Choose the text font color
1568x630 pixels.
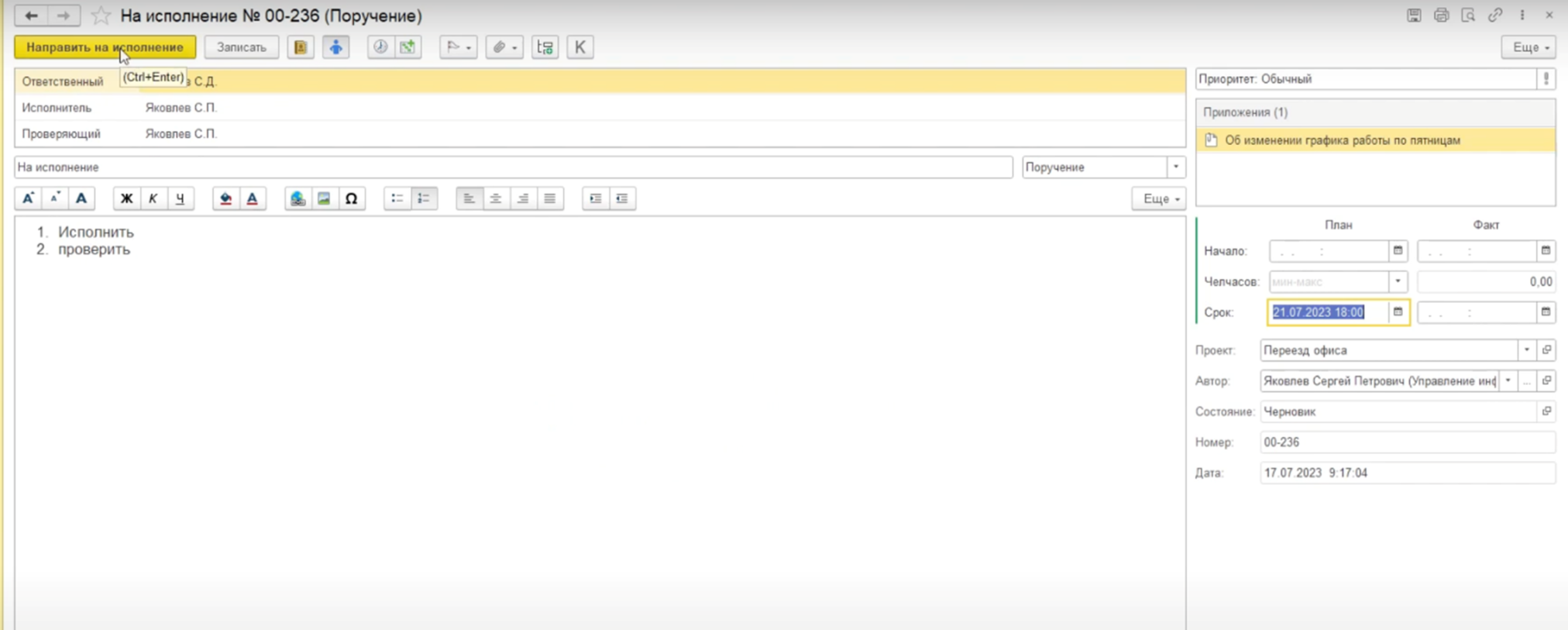coord(252,198)
